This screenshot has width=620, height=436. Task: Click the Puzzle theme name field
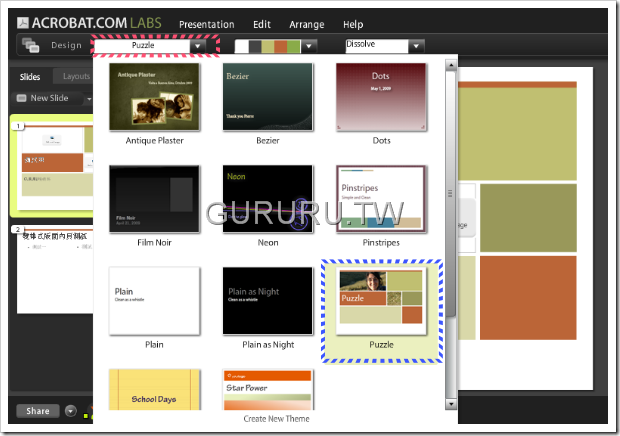click(x=142, y=46)
